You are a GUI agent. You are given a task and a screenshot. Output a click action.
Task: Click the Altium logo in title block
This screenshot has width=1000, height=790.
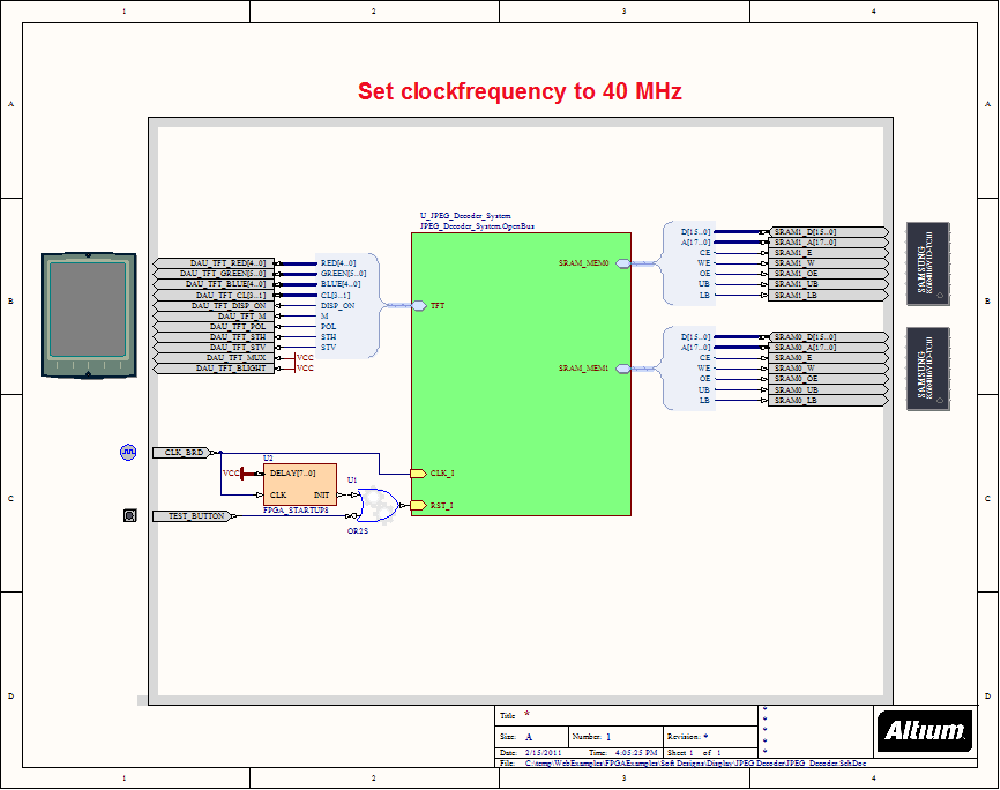pyautogui.click(x=925, y=731)
